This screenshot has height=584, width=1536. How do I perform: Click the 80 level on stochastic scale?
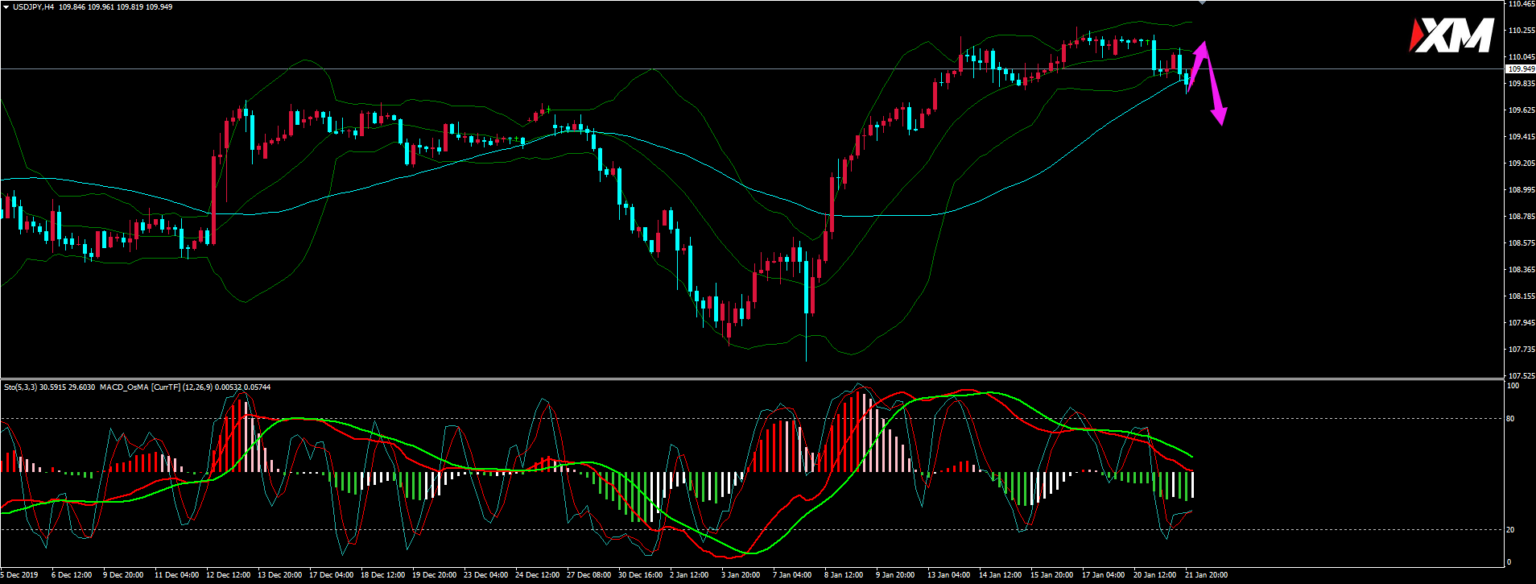click(x=1512, y=419)
